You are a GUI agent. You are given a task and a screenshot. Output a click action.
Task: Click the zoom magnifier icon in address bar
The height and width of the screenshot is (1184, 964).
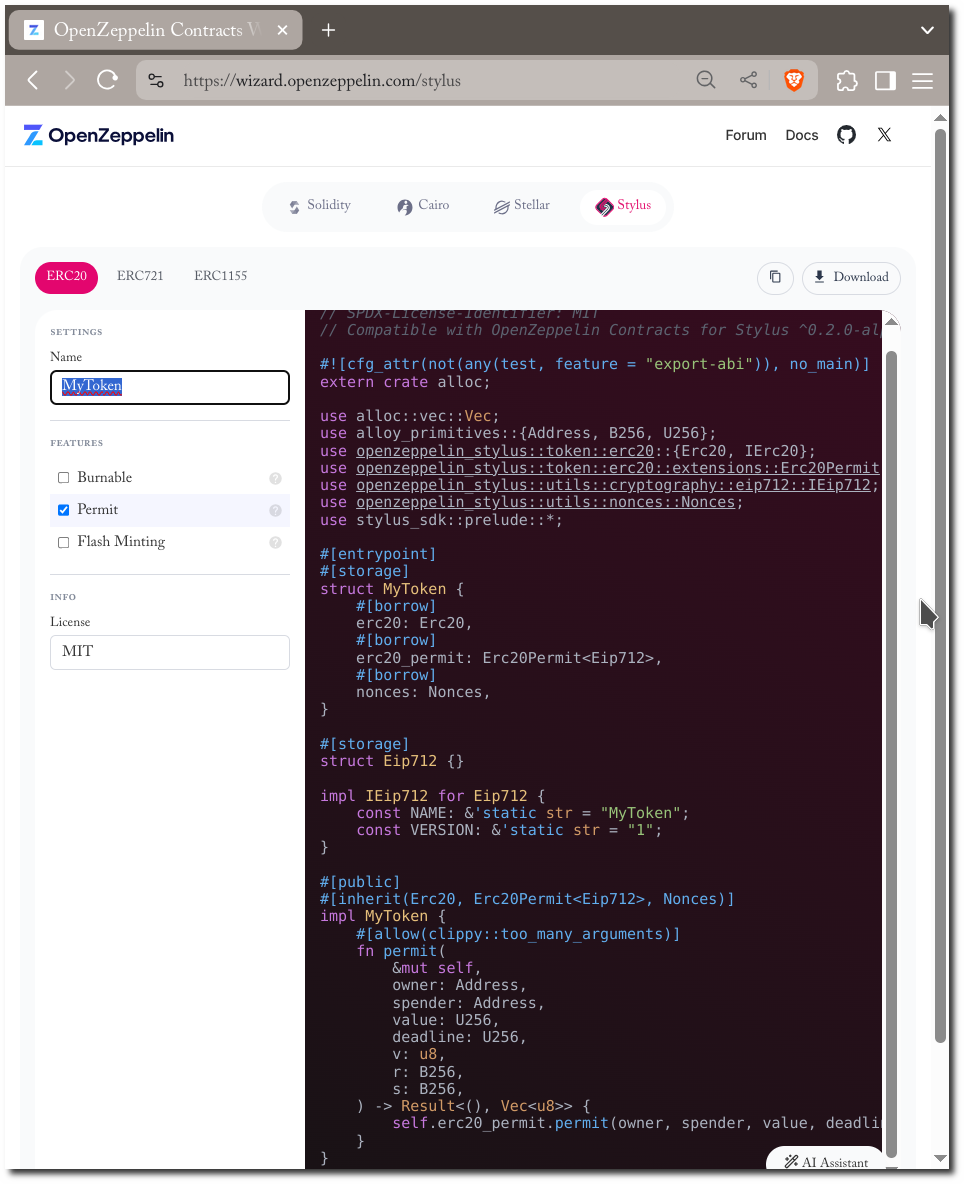(x=706, y=80)
